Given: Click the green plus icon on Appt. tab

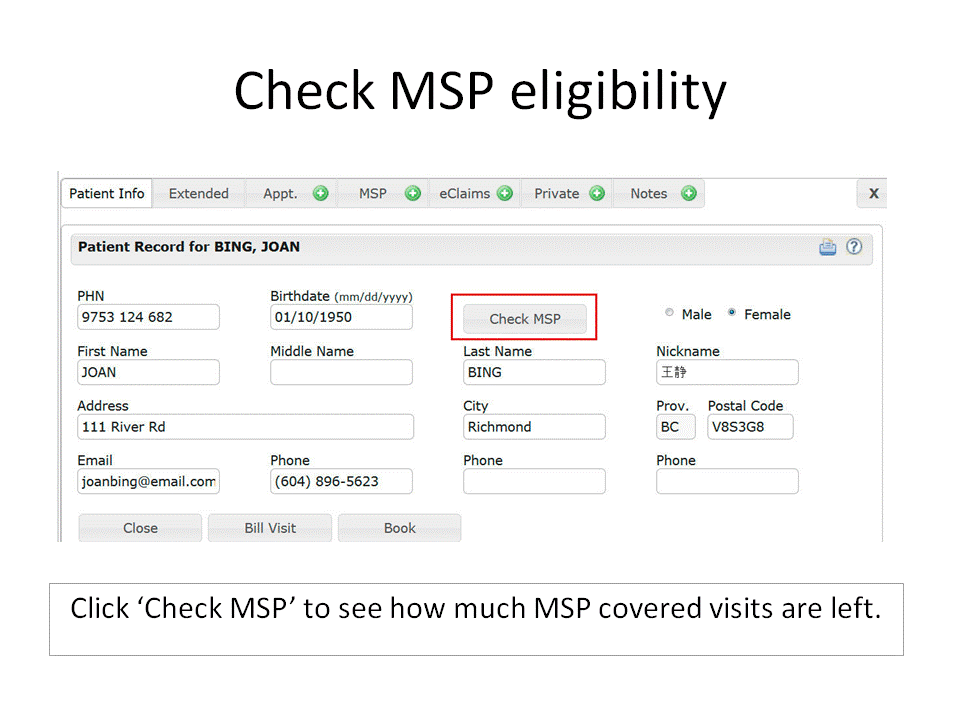Looking at the screenshot, I should (x=320, y=194).
